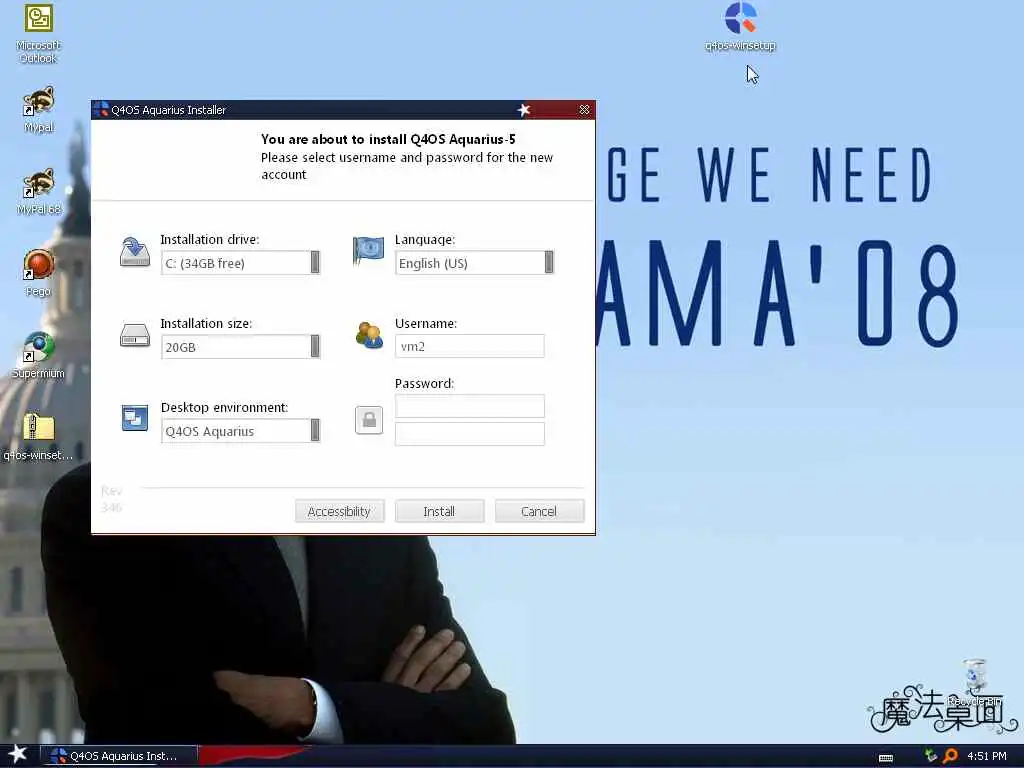The height and width of the screenshot is (768, 1024).
Task: Click the first Password field
Action: pyautogui.click(x=470, y=406)
